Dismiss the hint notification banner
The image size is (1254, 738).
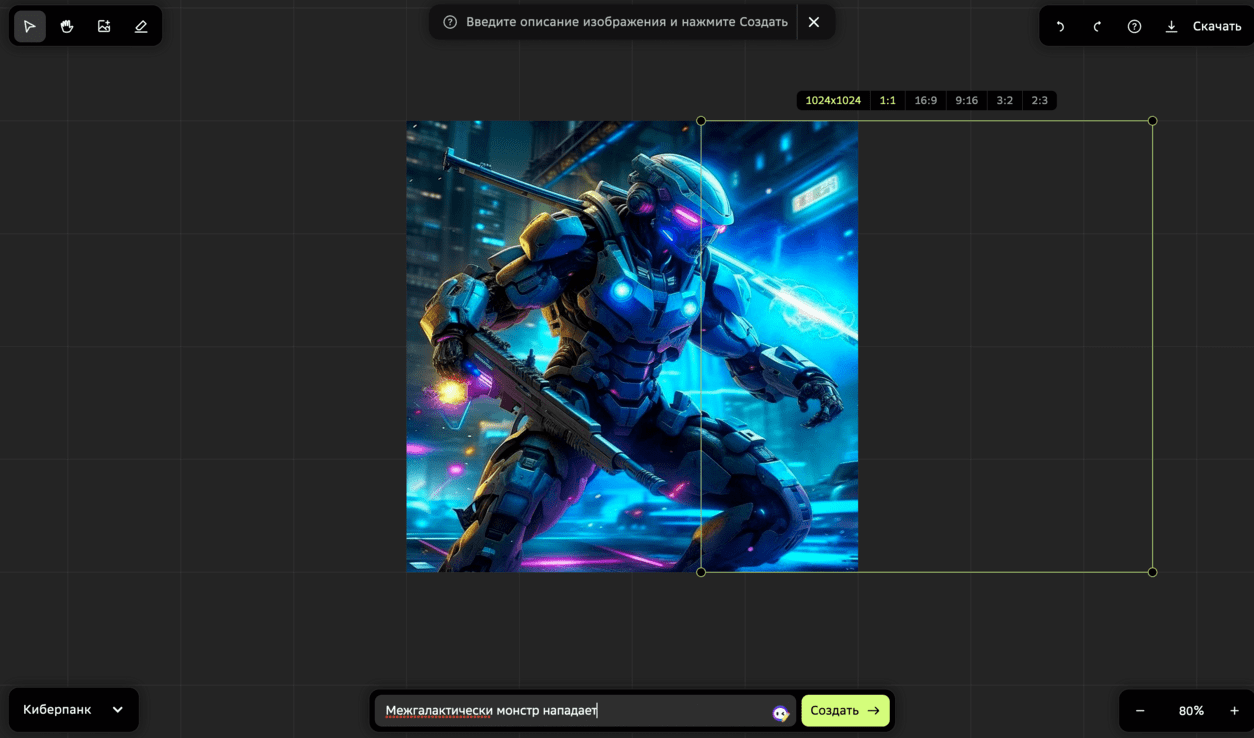(x=814, y=22)
